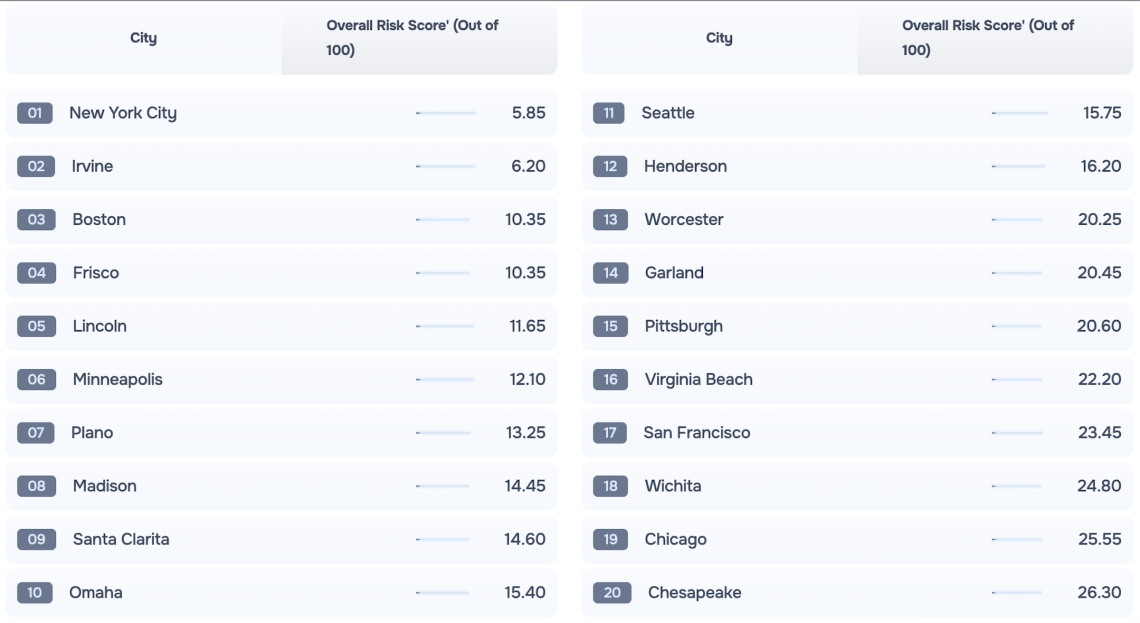1140x623 pixels.
Task: Click the risk score bar for Chicago
Action: coord(1017,540)
